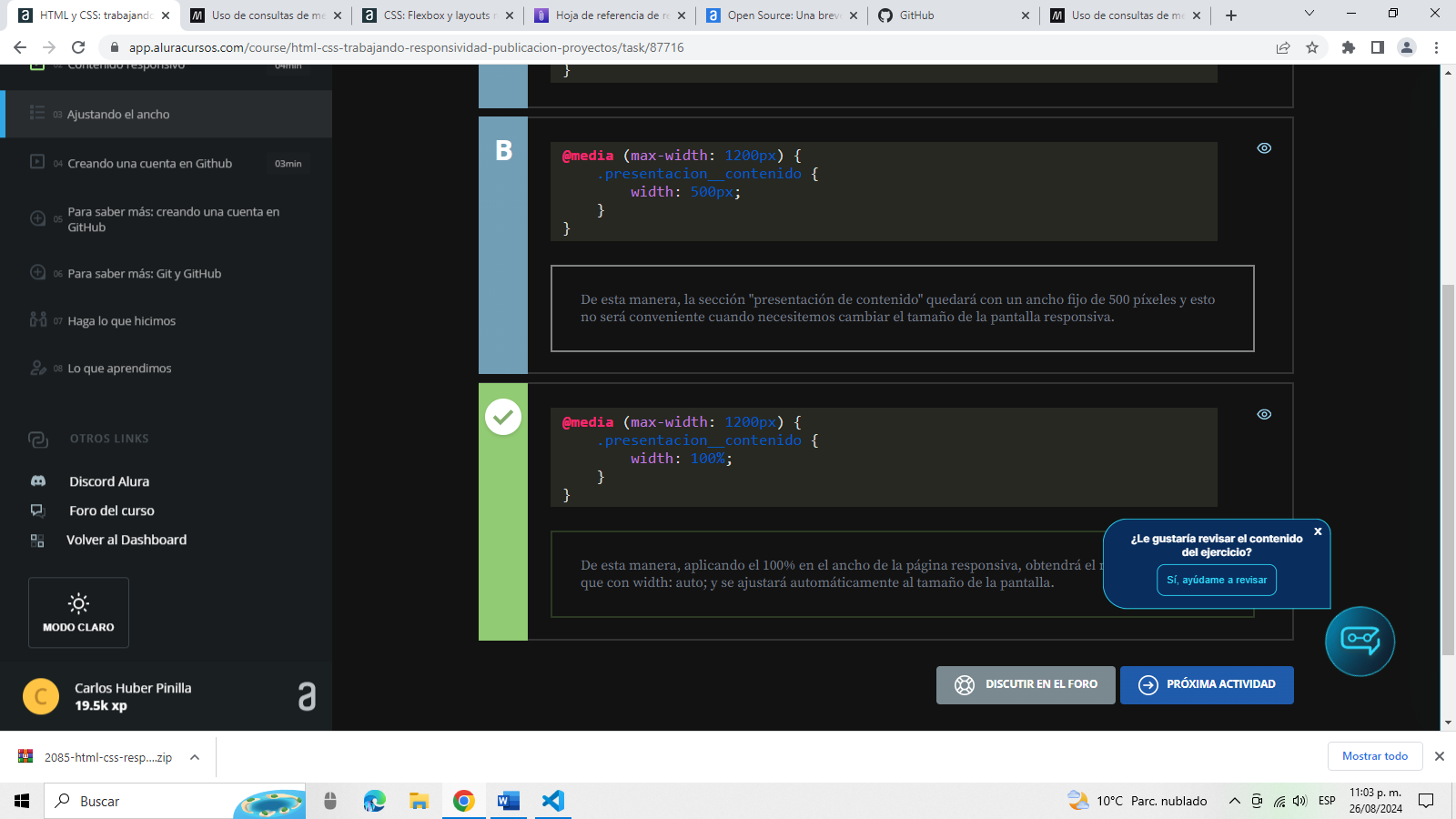This screenshot has height=819, width=1456.
Task: Click the list icon of lesson 03
Action: (x=37, y=113)
